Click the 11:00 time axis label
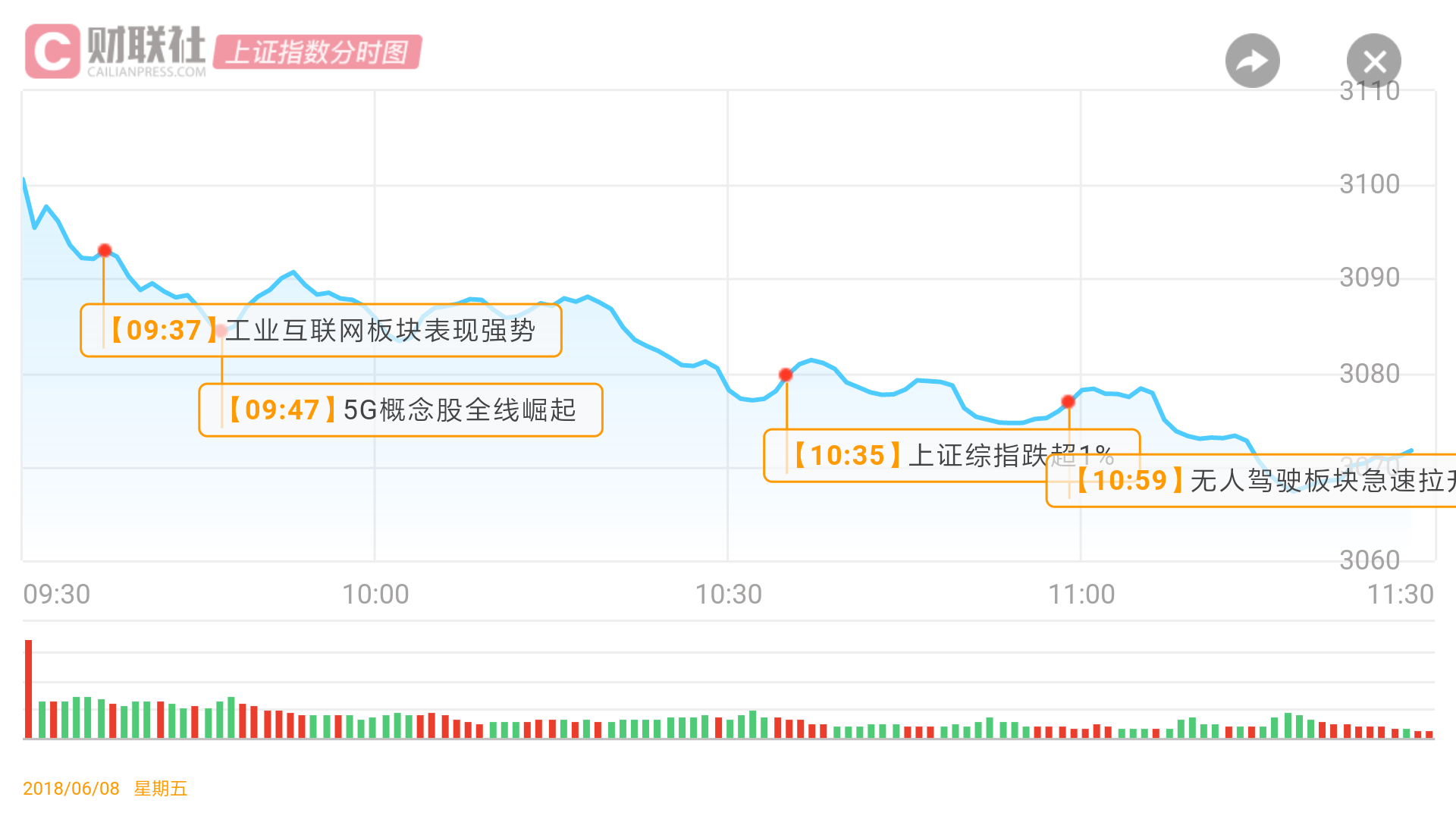This screenshot has width=1456, height=819. click(1081, 595)
